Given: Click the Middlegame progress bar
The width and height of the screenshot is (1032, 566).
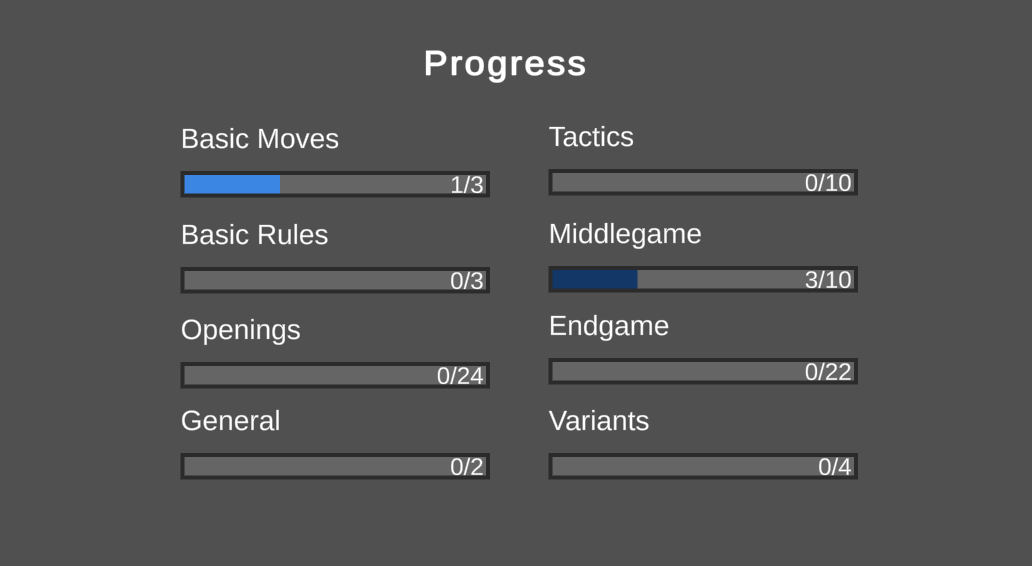Looking at the screenshot, I should [703, 279].
